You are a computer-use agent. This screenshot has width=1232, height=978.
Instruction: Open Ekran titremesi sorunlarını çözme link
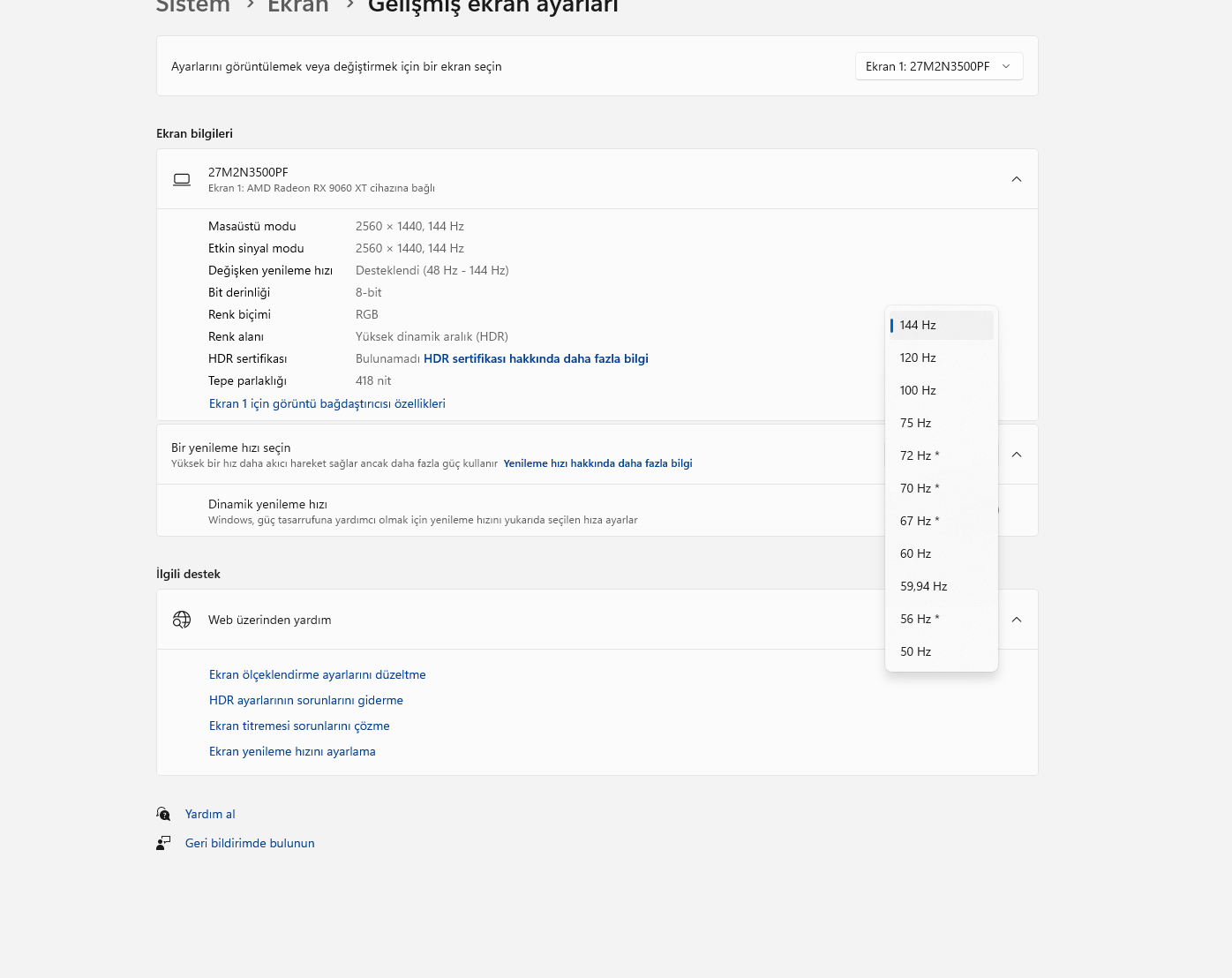coord(299,726)
